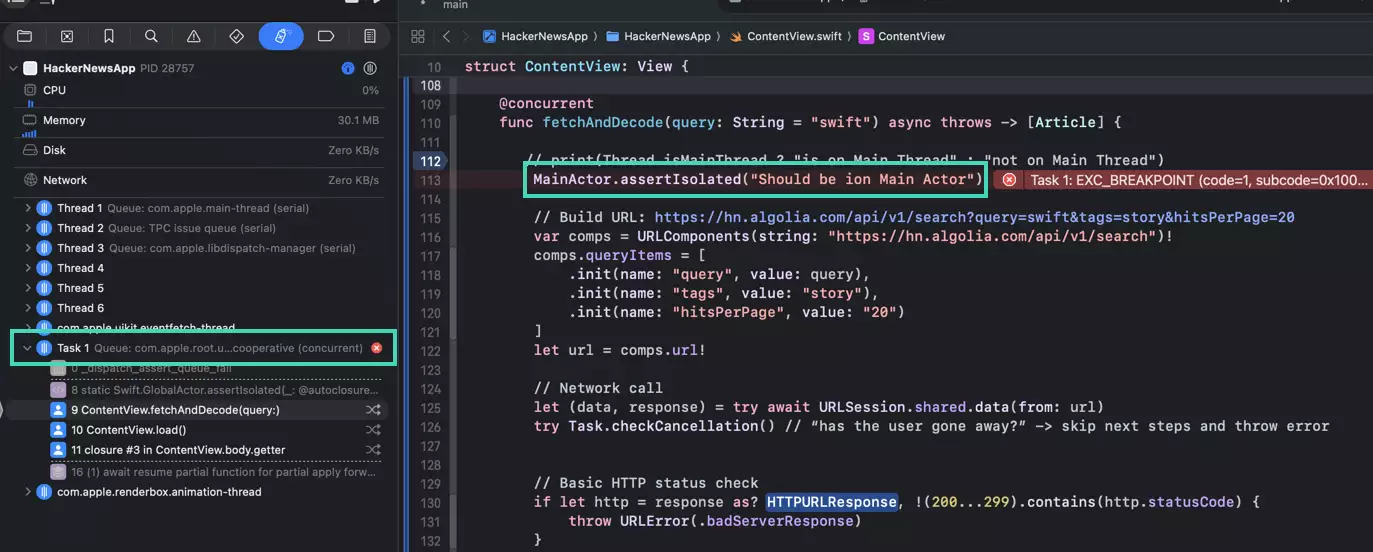
Task: Click the CPU 0% value
Action: [x=370, y=90]
